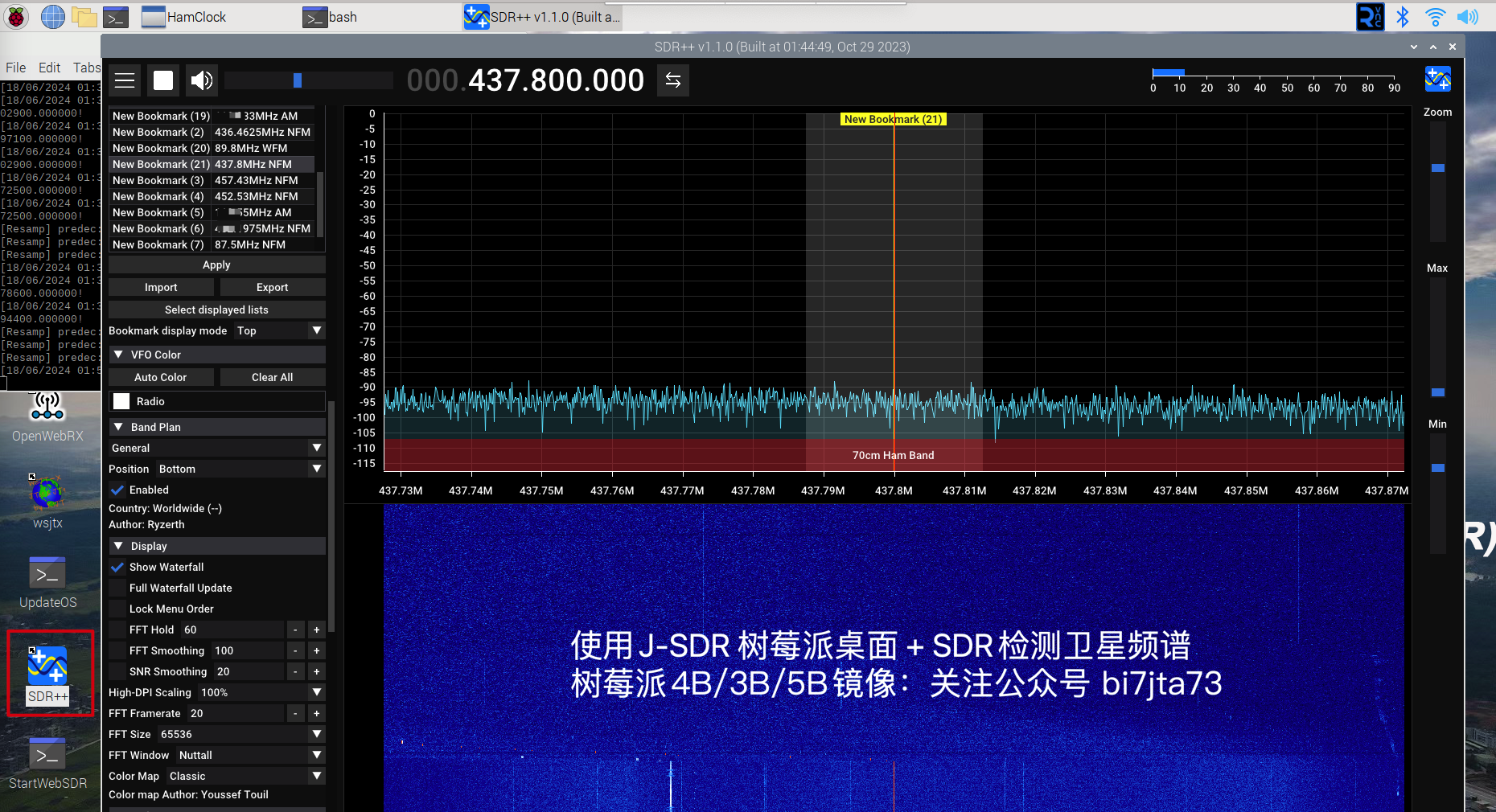Open the OpenWebRX desktop shortcut
Image resolution: width=1496 pixels, height=812 pixels.
point(47,418)
